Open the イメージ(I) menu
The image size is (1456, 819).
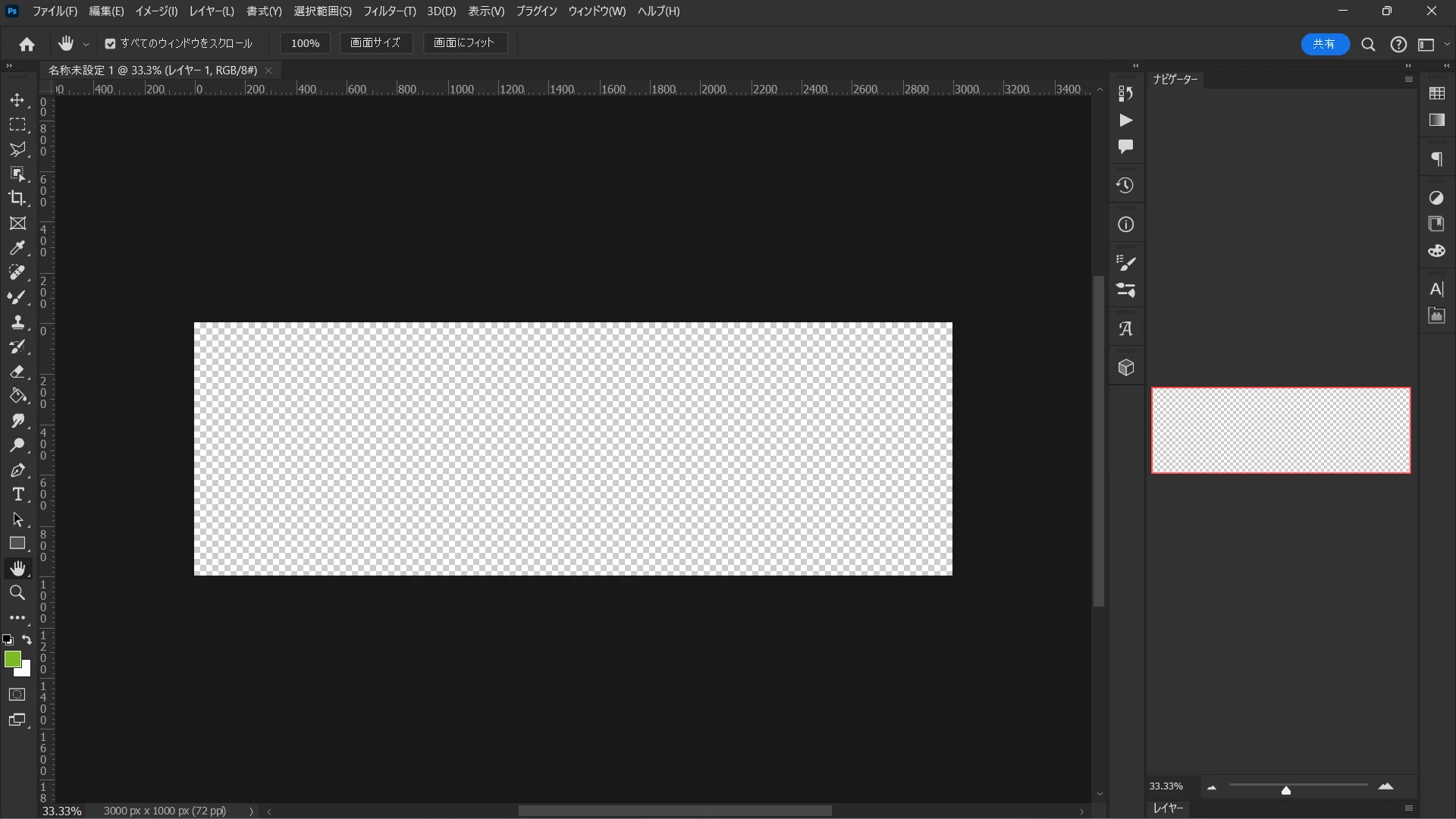click(x=156, y=11)
